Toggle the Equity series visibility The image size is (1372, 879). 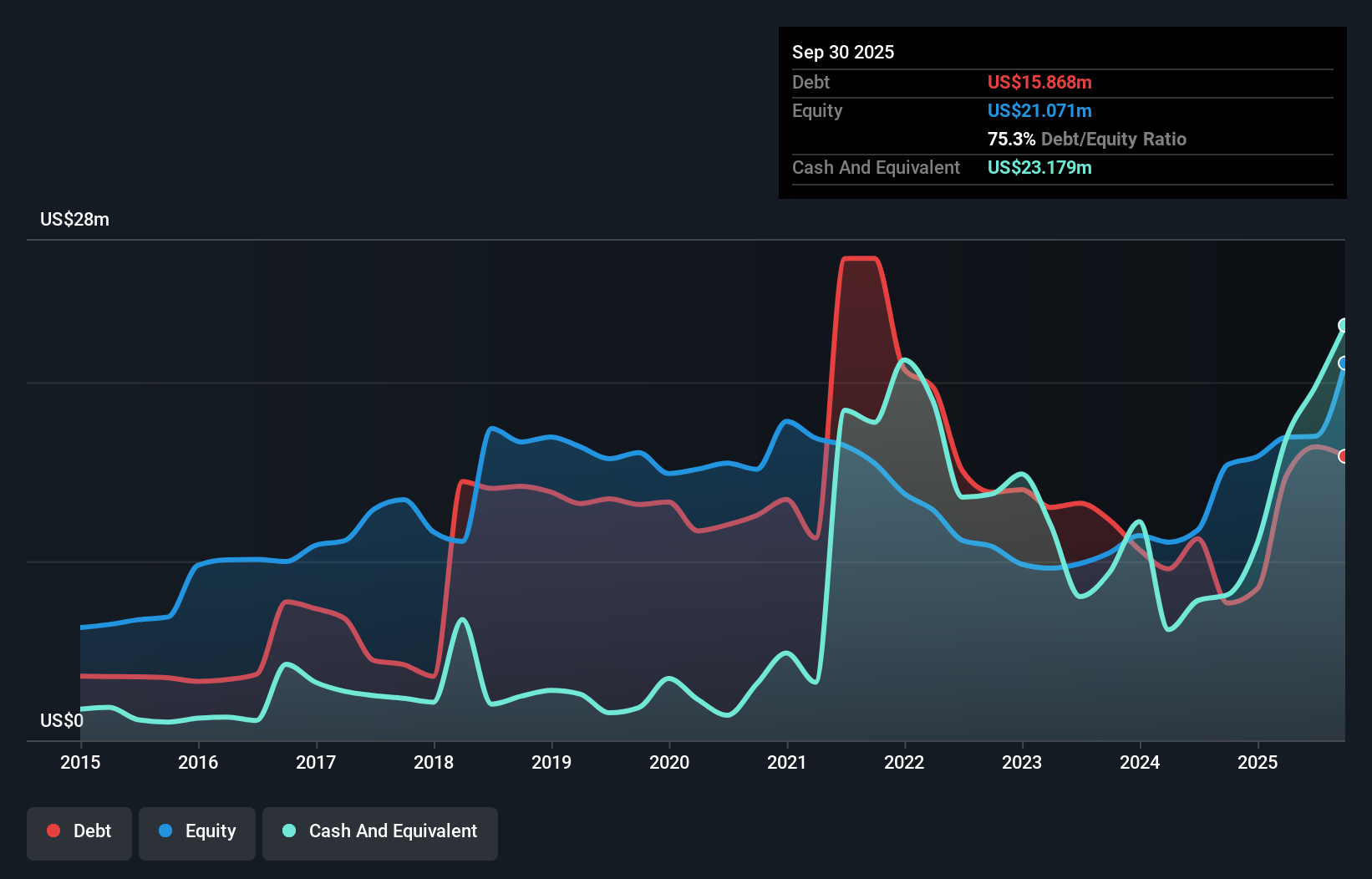pyautogui.click(x=197, y=831)
